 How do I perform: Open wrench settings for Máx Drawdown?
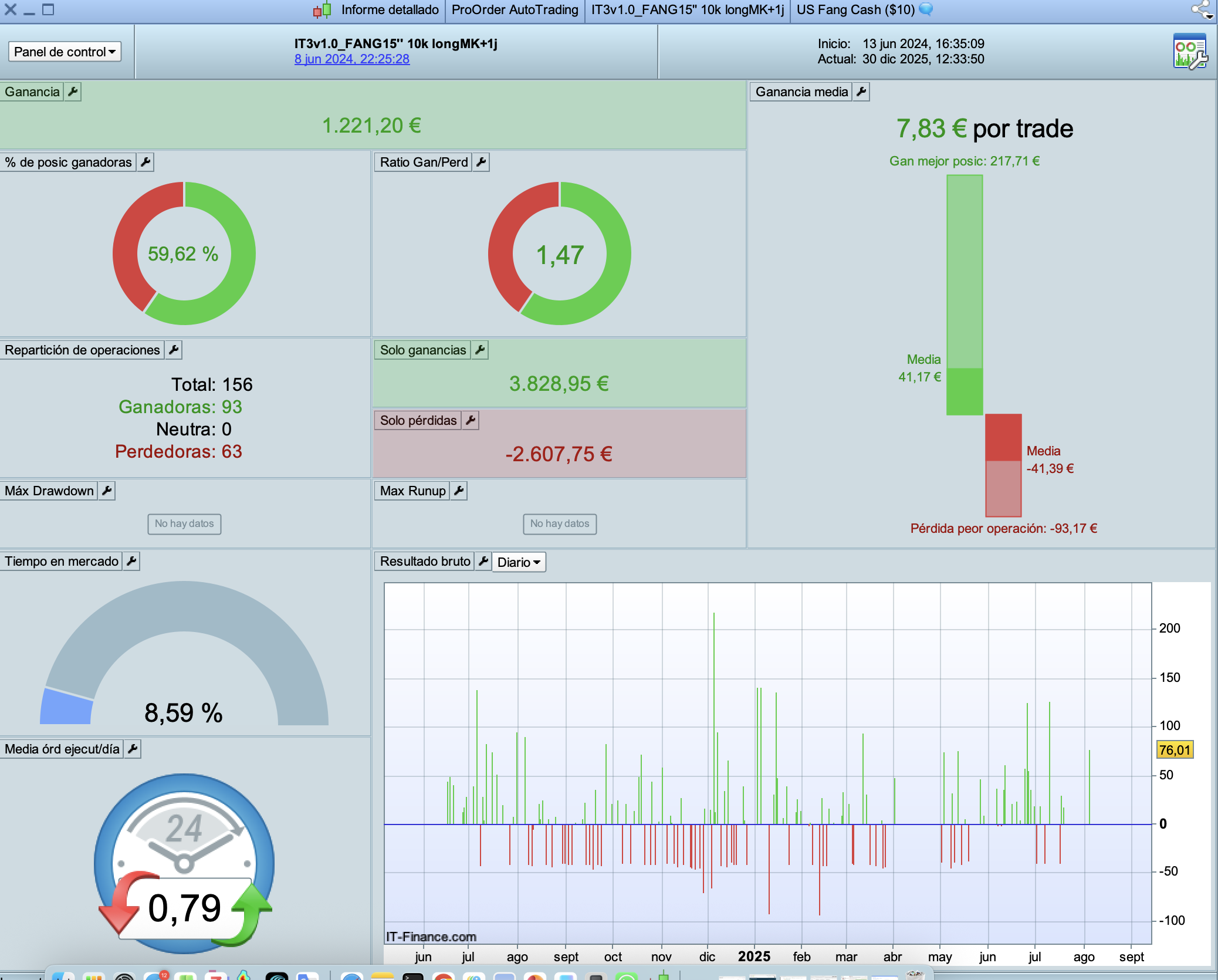[x=107, y=491]
